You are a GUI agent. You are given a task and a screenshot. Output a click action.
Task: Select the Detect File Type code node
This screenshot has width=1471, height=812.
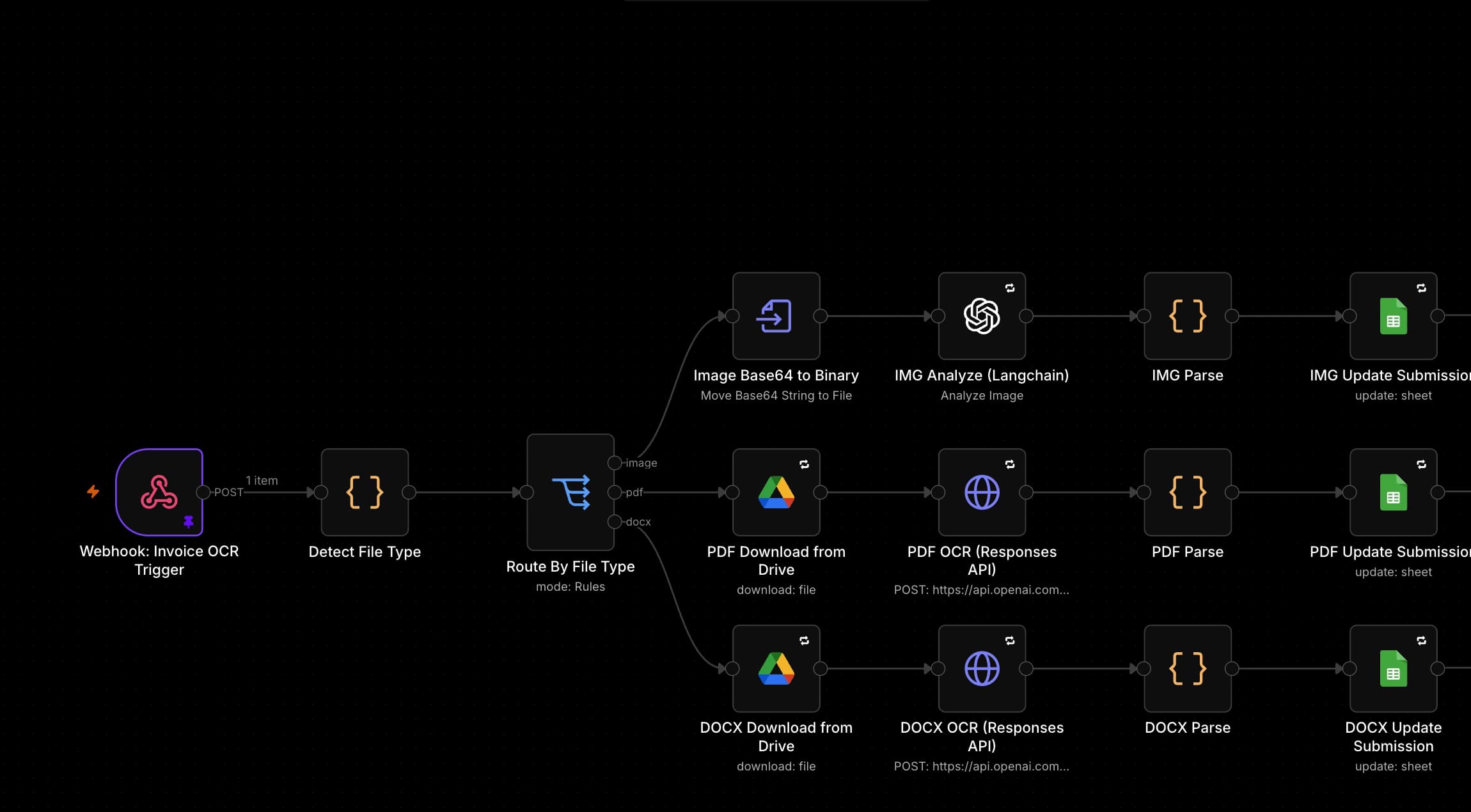(x=365, y=492)
